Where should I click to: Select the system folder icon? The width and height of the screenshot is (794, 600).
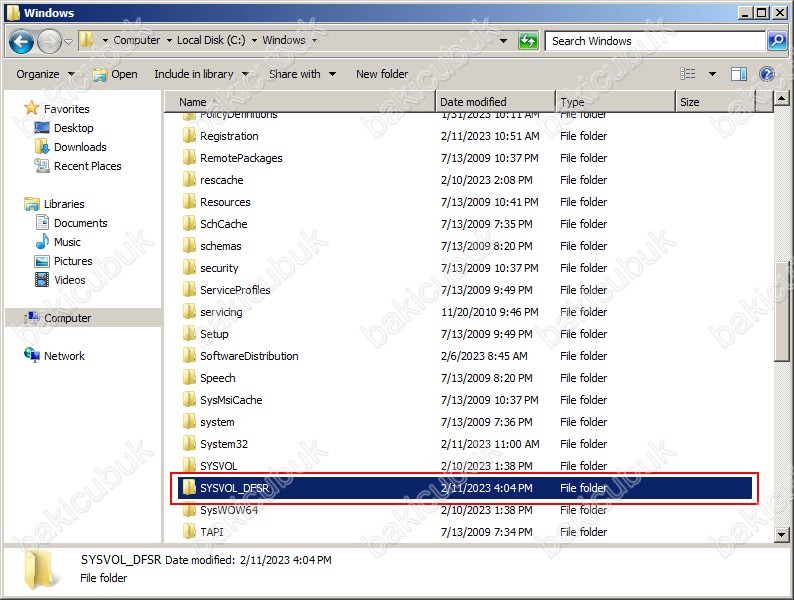[189, 422]
